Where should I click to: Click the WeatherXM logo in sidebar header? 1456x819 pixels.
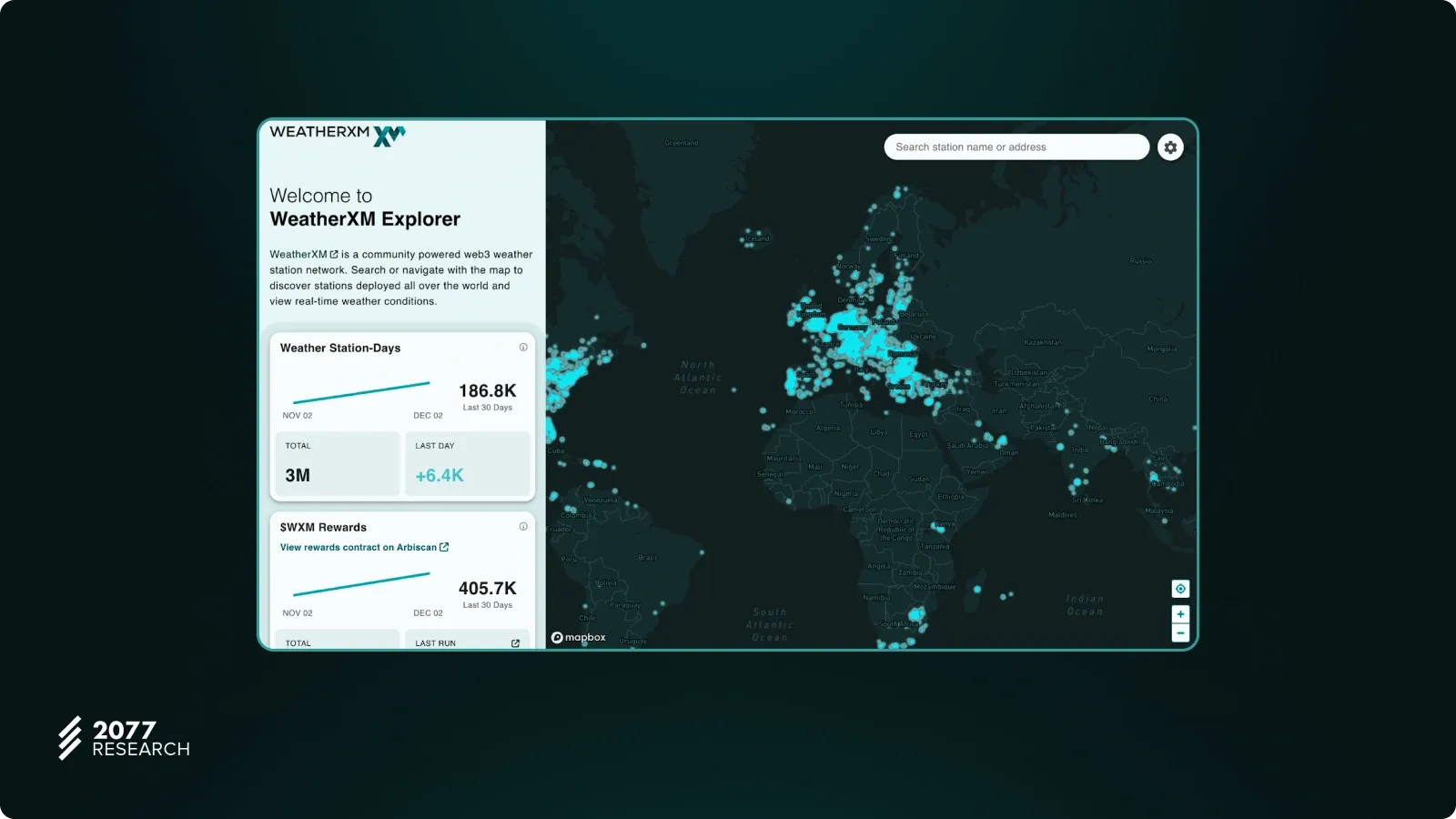pos(337,135)
